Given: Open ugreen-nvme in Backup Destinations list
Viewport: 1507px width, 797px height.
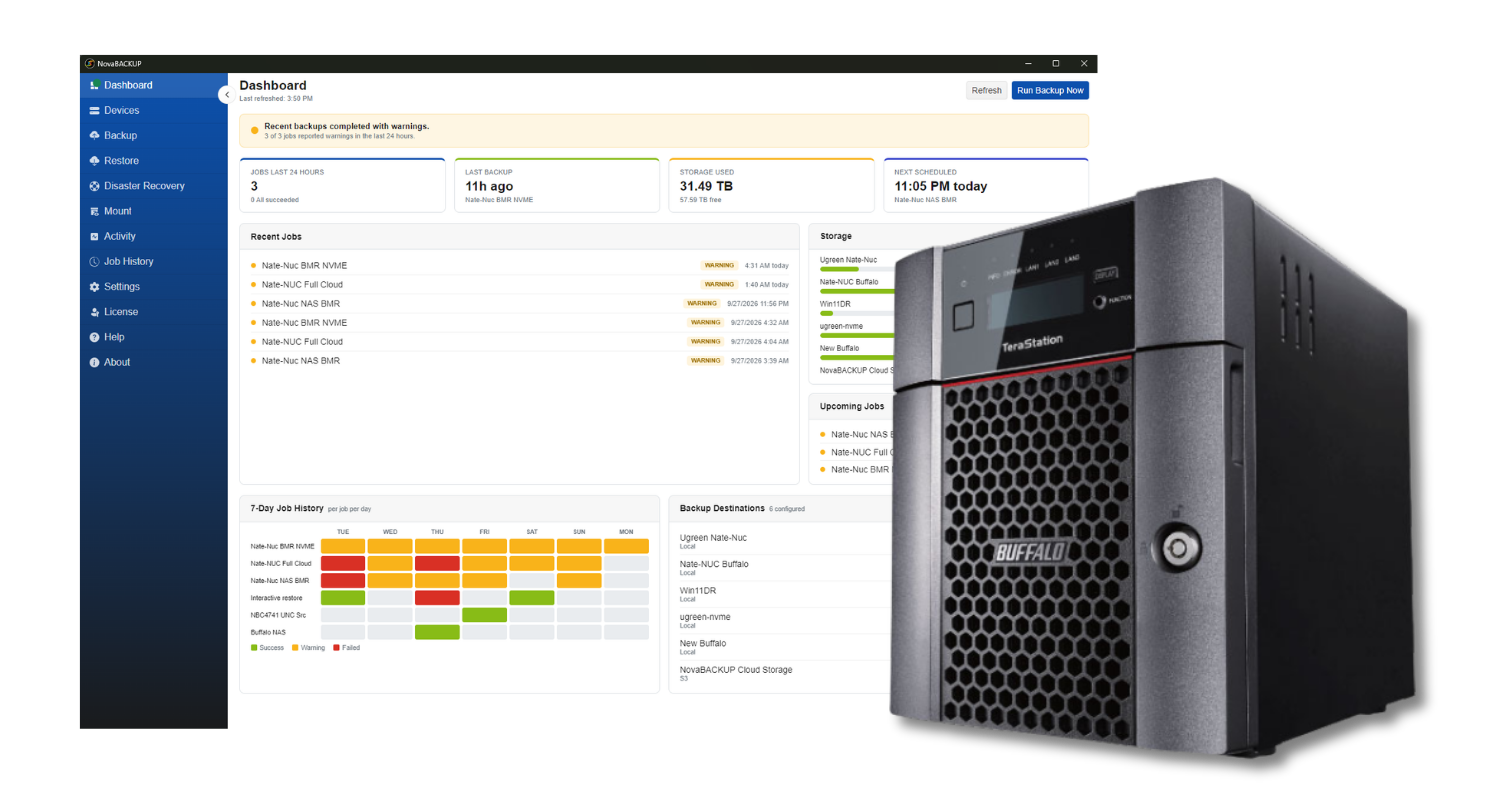Looking at the screenshot, I should click(785, 621).
